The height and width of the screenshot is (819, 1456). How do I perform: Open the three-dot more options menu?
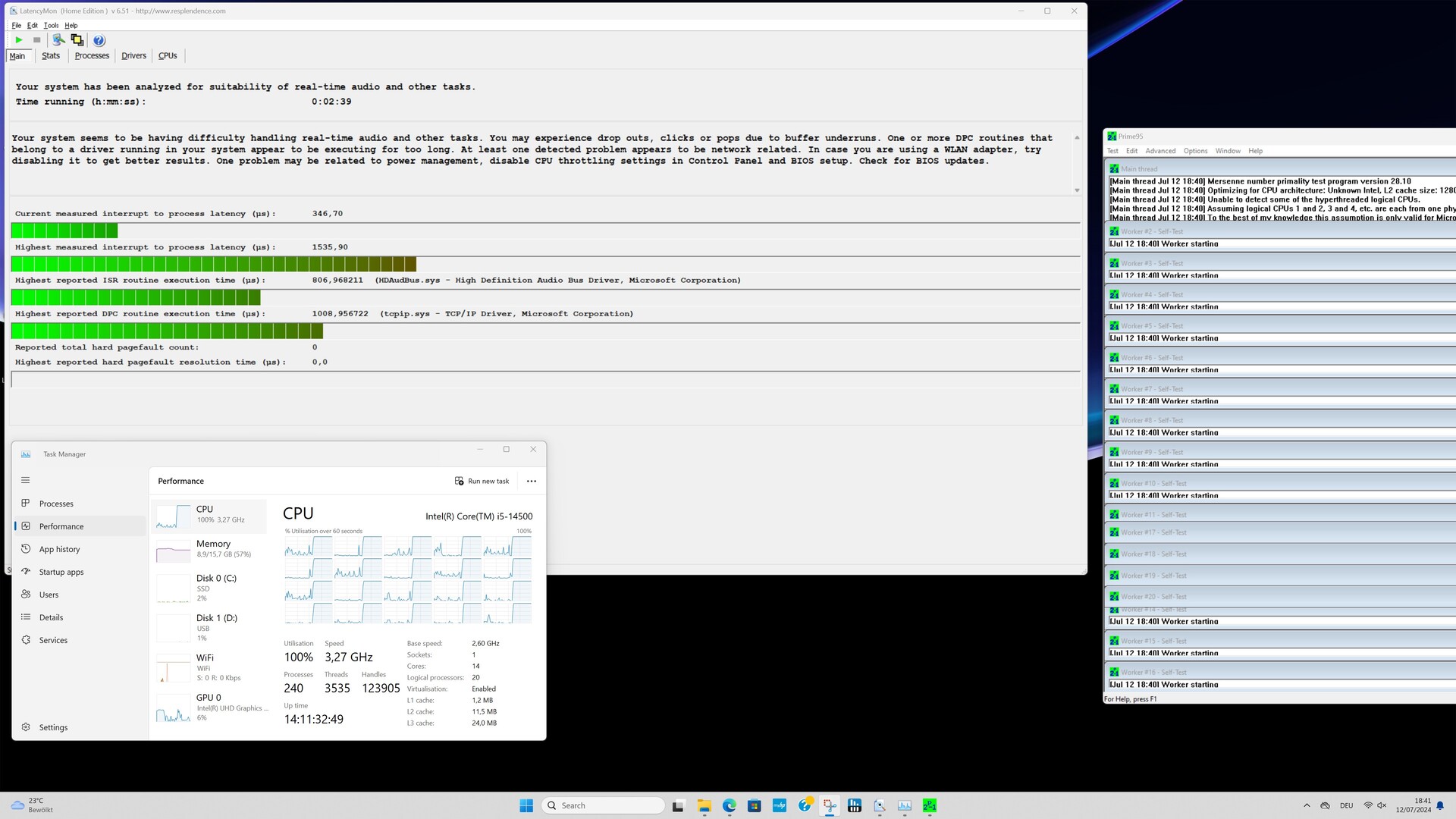coord(532,481)
